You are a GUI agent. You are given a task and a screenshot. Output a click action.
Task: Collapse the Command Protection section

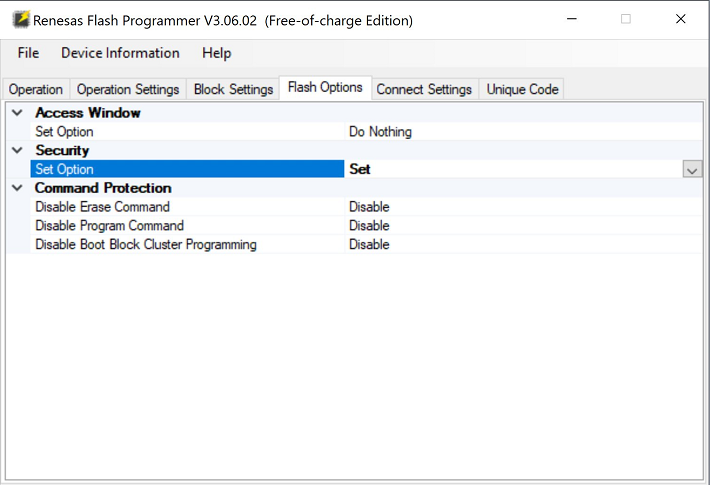pos(17,187)
